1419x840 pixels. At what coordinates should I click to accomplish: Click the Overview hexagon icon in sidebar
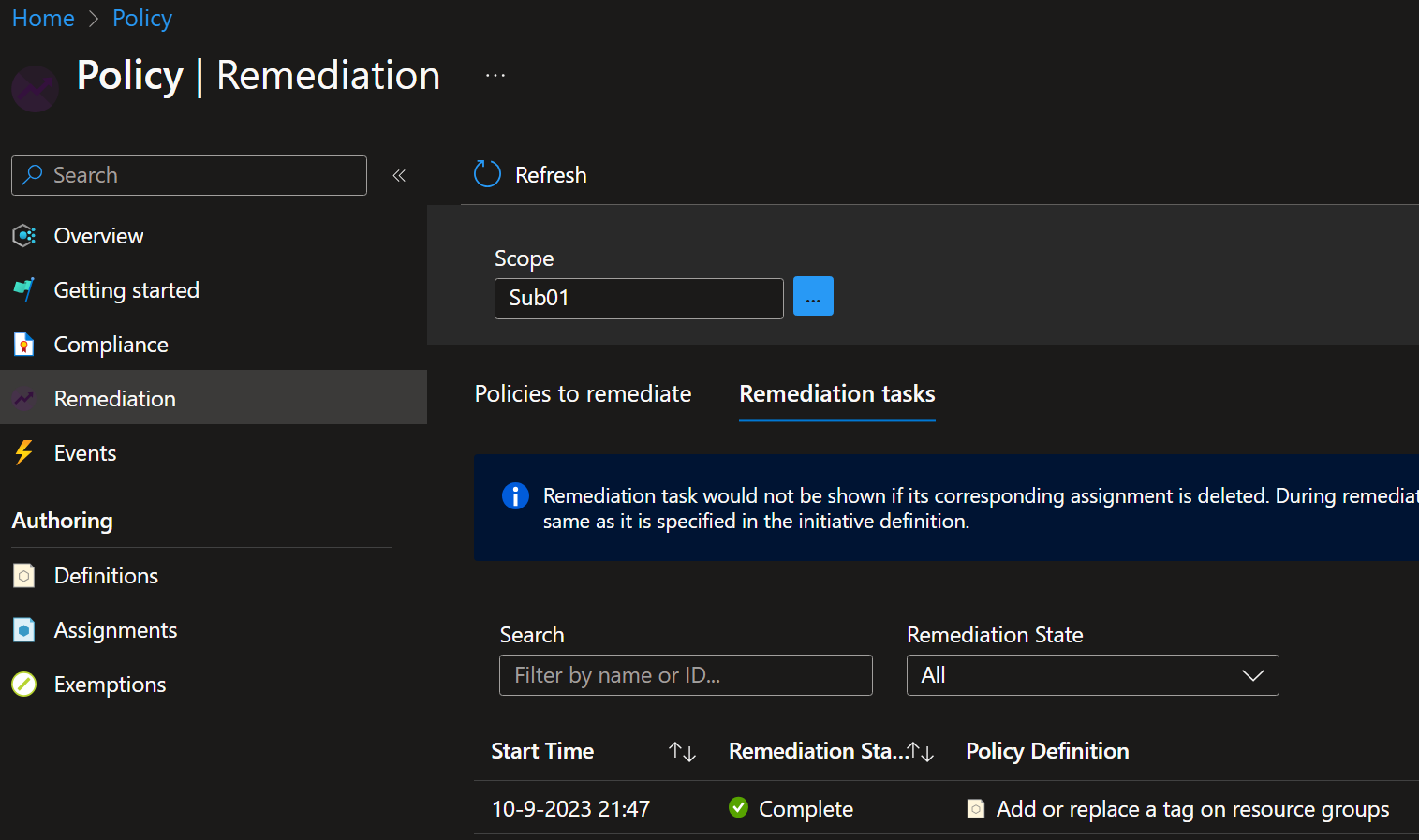coord(24,236)
